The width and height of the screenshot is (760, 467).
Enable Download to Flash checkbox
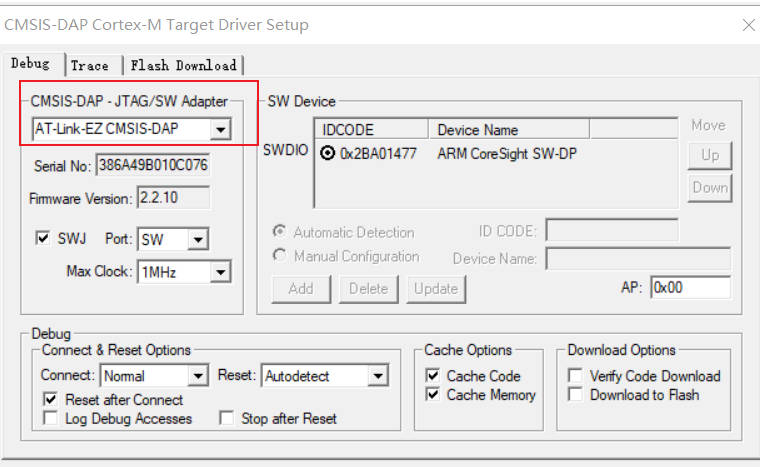click(575, 394)
